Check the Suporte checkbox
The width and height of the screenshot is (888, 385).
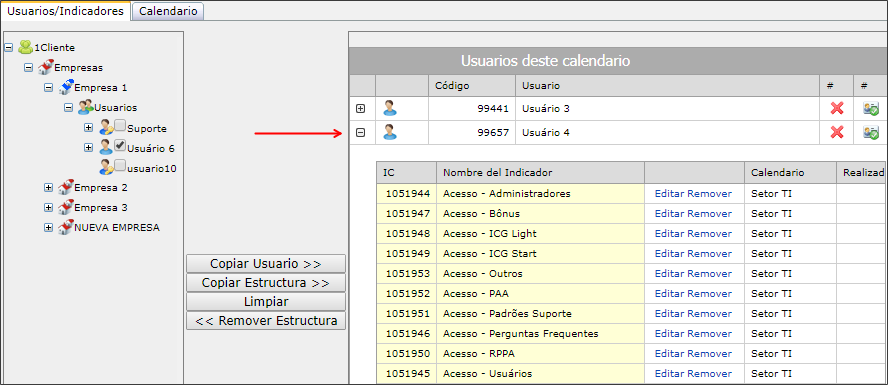pyautogui.click(x=120, y=126)
